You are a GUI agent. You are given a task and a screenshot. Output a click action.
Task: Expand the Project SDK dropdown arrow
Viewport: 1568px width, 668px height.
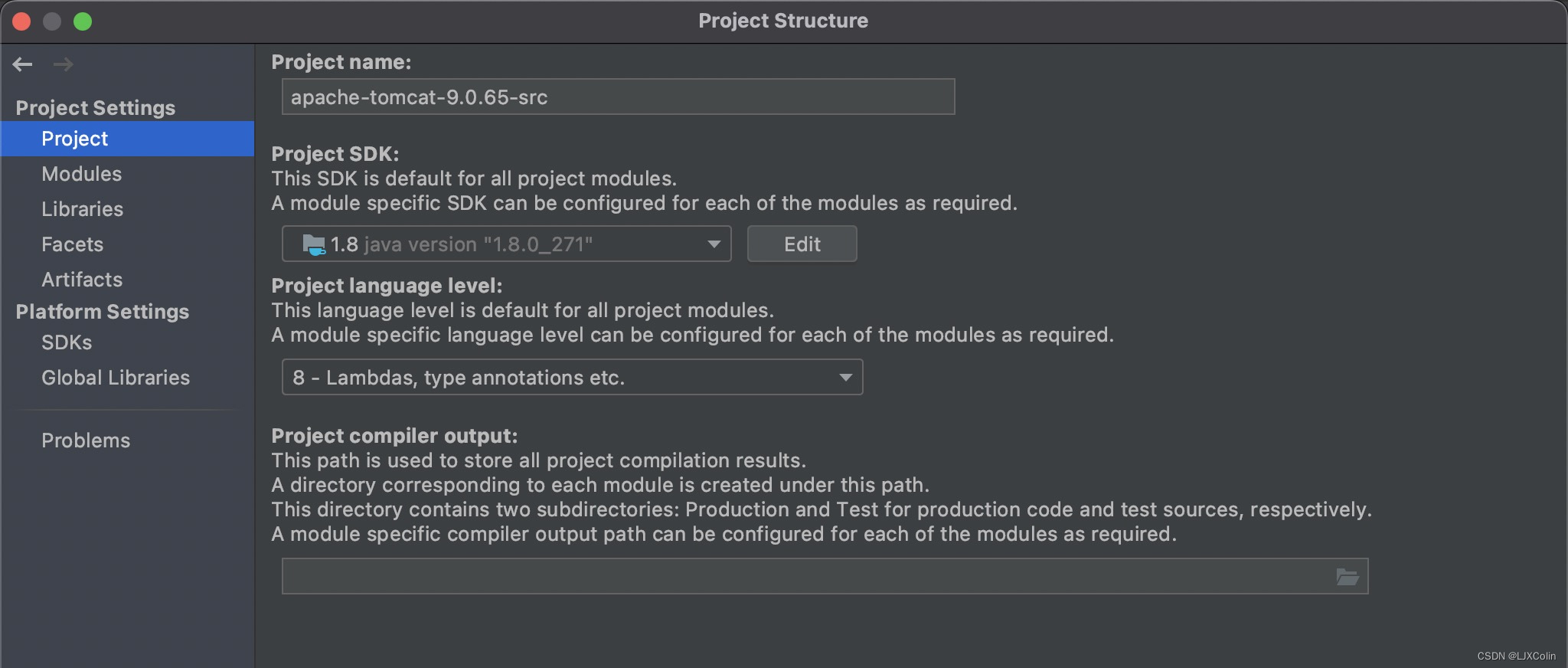pos(714,244)
